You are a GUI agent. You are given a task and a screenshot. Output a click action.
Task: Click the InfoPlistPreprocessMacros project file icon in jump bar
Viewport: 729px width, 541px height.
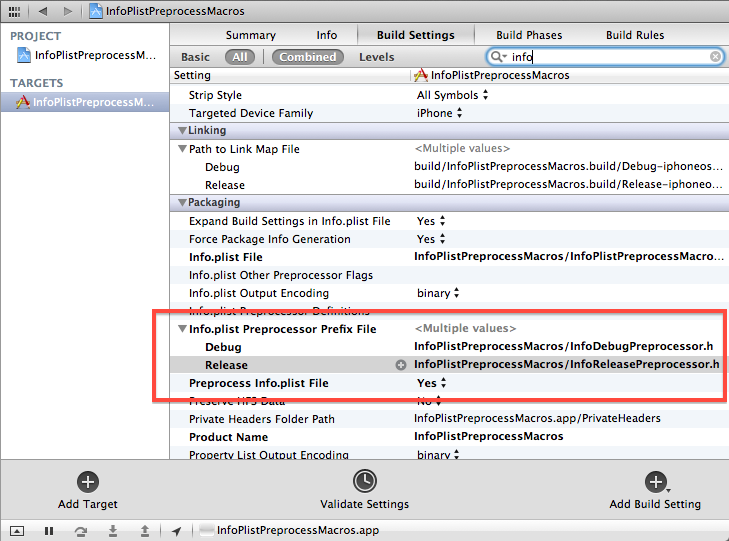click(96, 11)
